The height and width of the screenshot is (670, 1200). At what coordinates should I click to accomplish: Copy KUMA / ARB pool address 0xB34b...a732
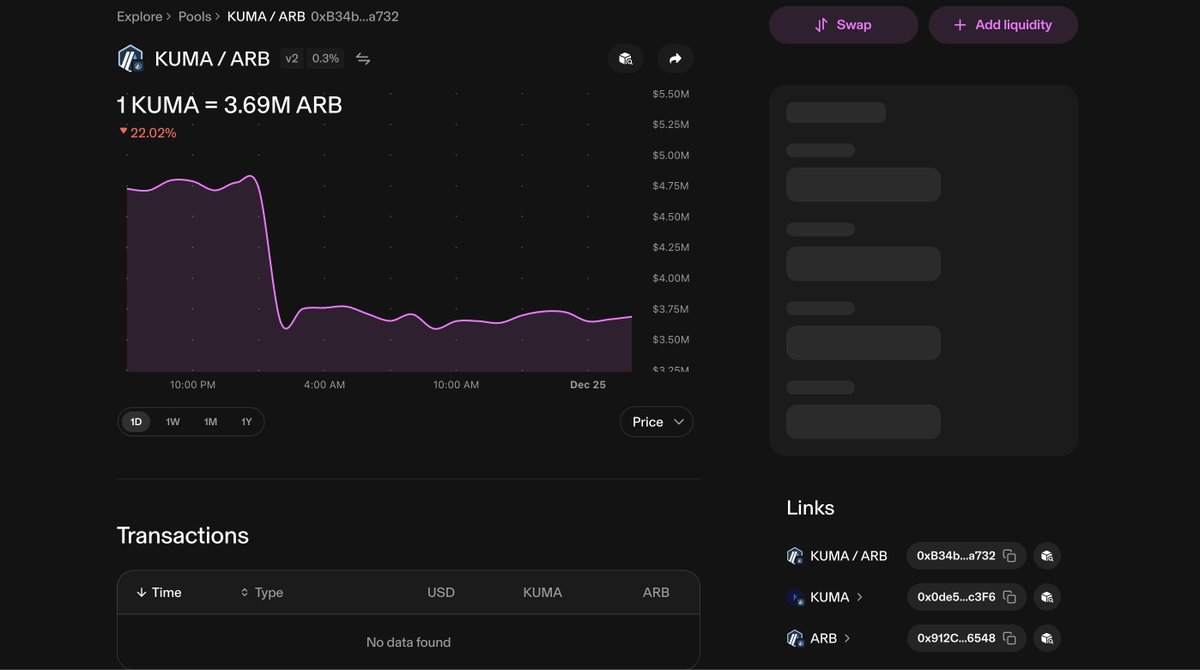pos(1010,556)
